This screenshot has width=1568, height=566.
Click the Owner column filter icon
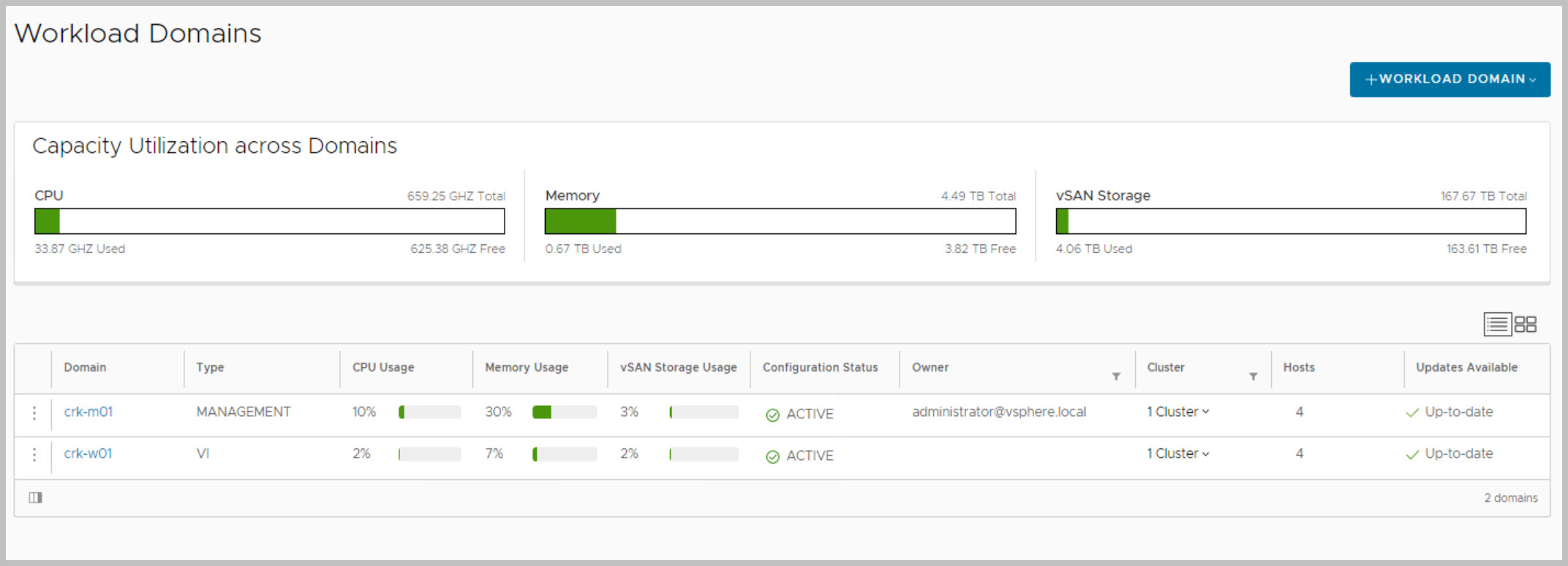click(x=1116, y=376)
